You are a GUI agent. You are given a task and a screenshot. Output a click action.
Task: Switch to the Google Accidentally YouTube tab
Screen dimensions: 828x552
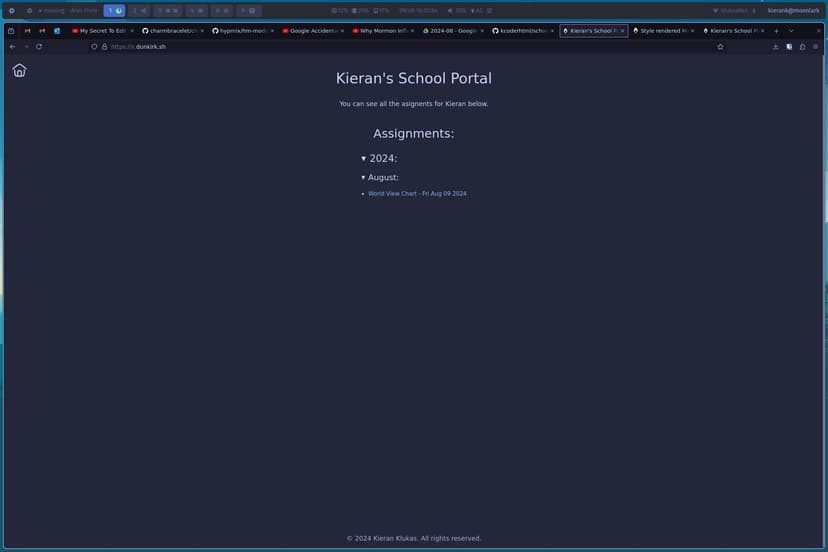(311, 31)
